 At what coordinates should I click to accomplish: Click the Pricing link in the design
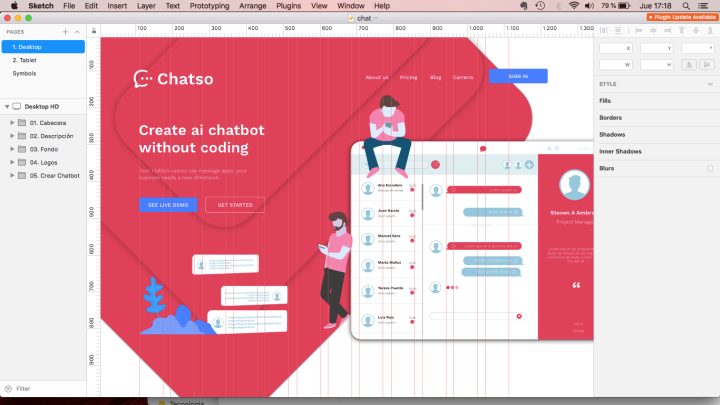tap(408, 77)
